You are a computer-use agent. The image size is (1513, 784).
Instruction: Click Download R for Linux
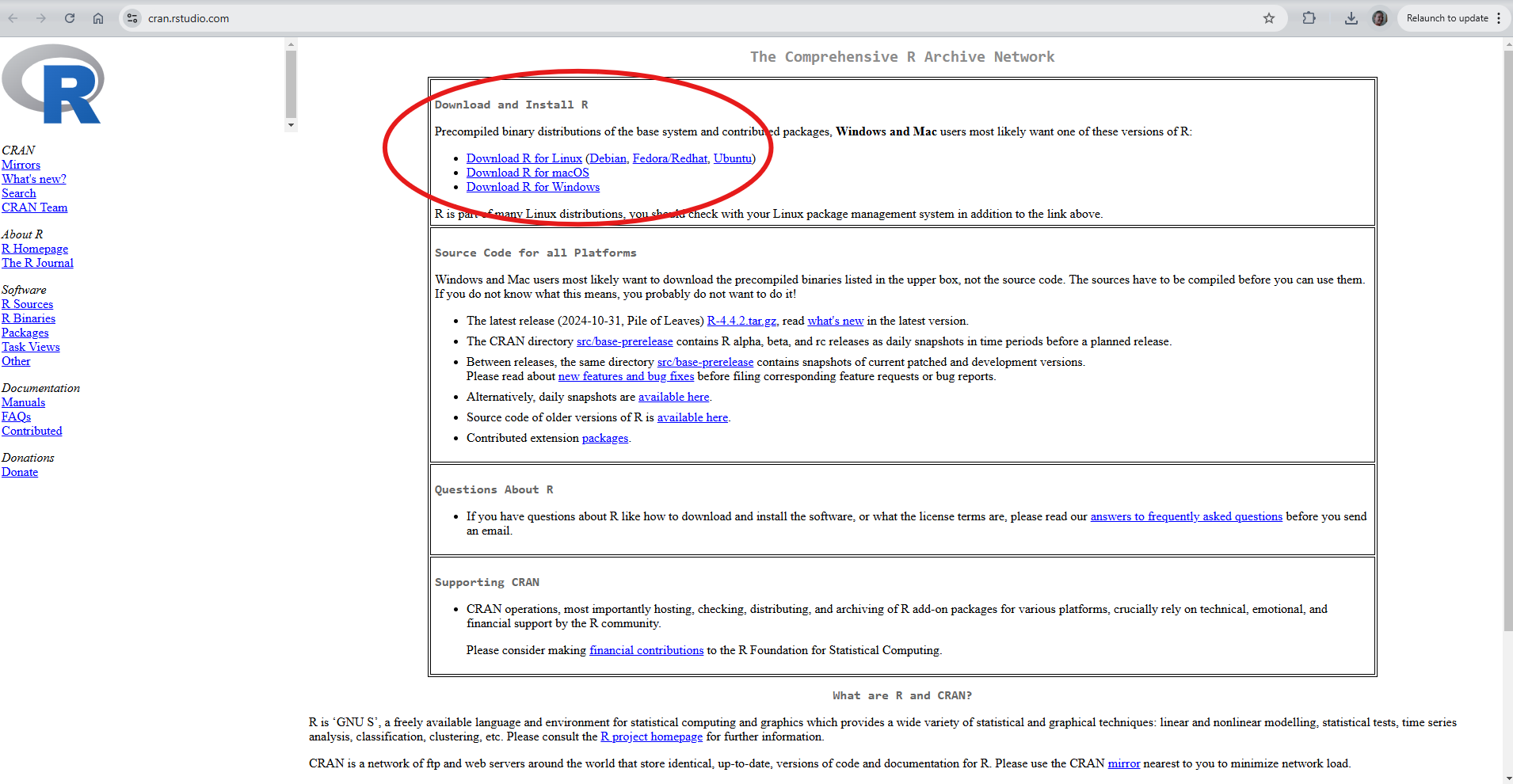tap(524, 158)
